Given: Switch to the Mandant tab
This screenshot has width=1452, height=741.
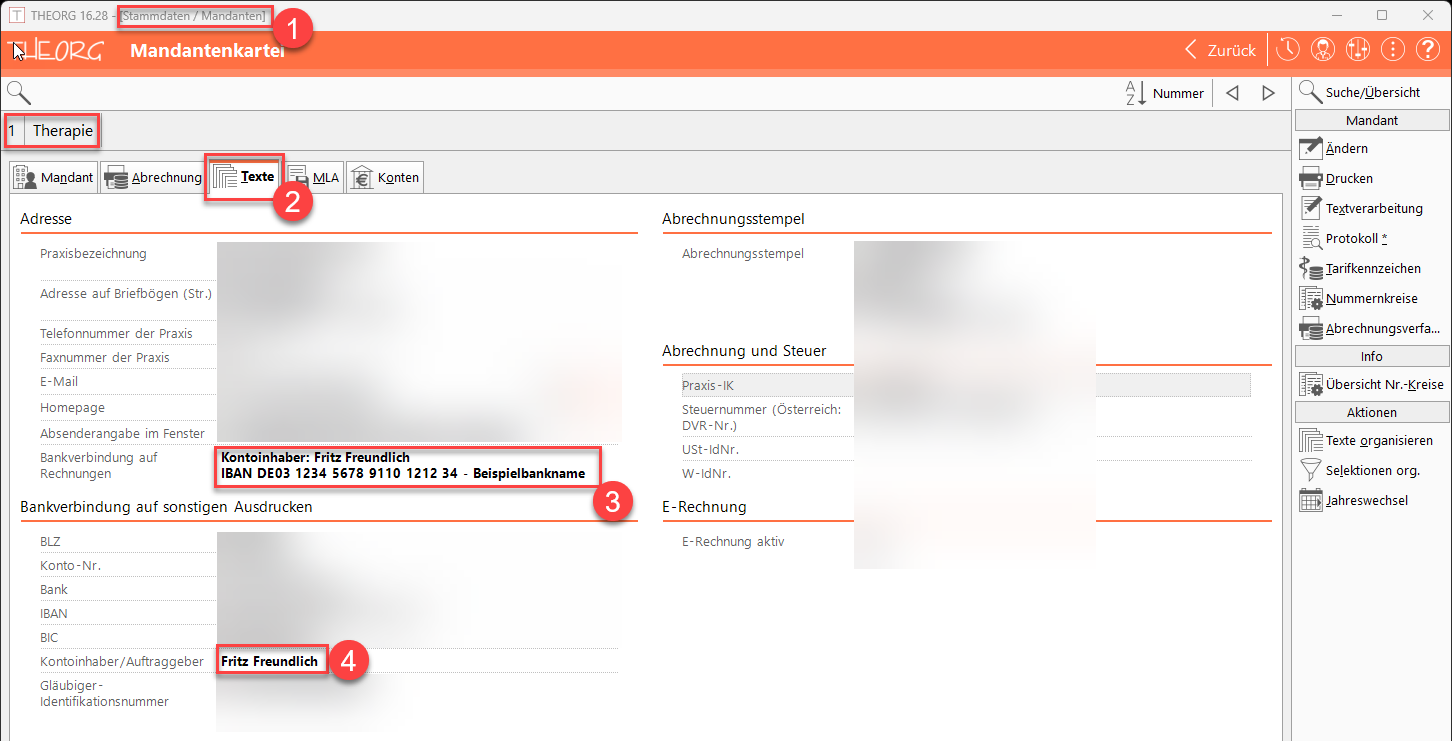Looking at the screenshot, I should [54, 178].
